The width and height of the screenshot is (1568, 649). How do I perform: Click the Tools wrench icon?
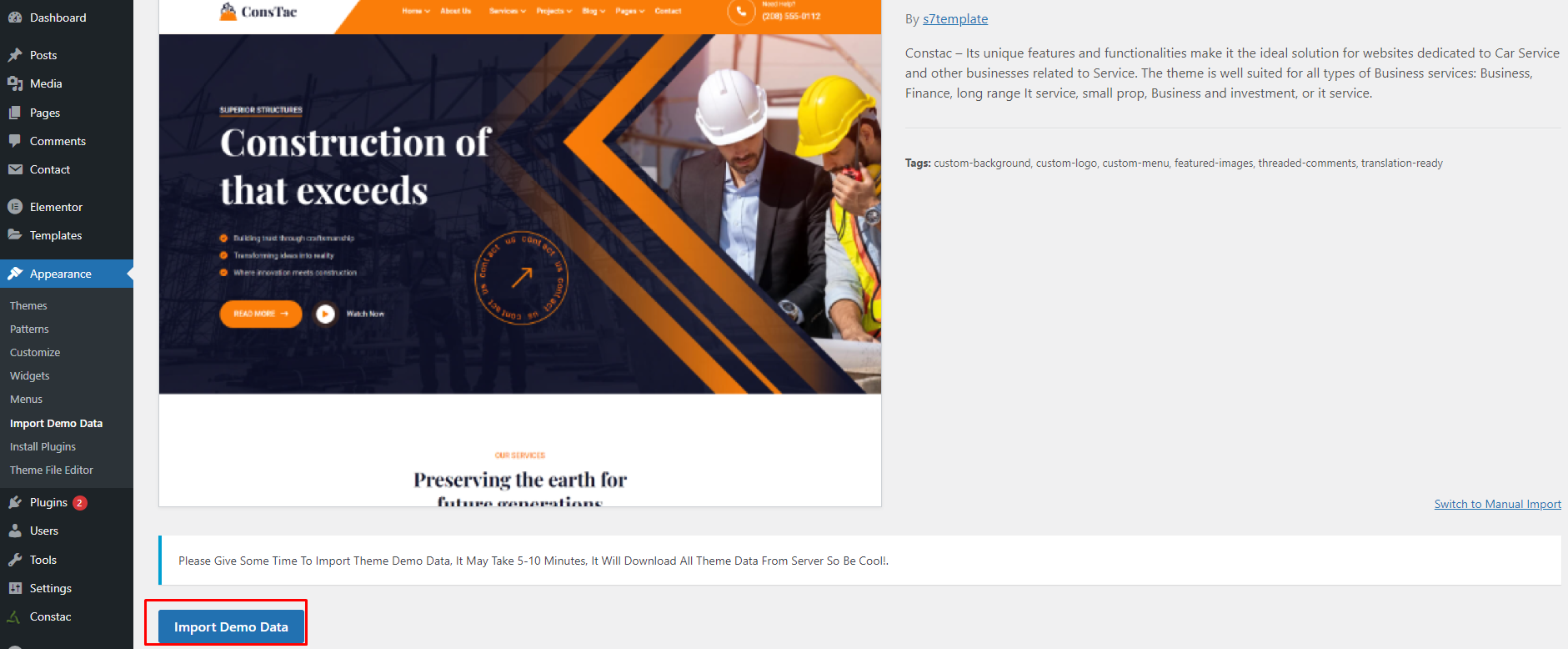tap(15, 560)
